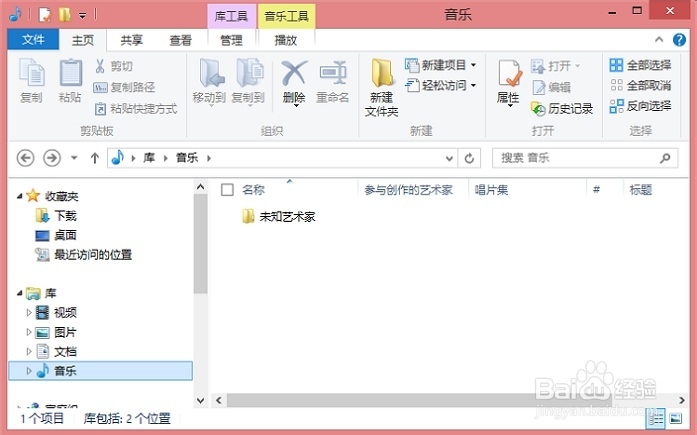This screenshot has width=697, height=435.
Task: Create a new folder (新建文件夹)
Action: (381, 88)
